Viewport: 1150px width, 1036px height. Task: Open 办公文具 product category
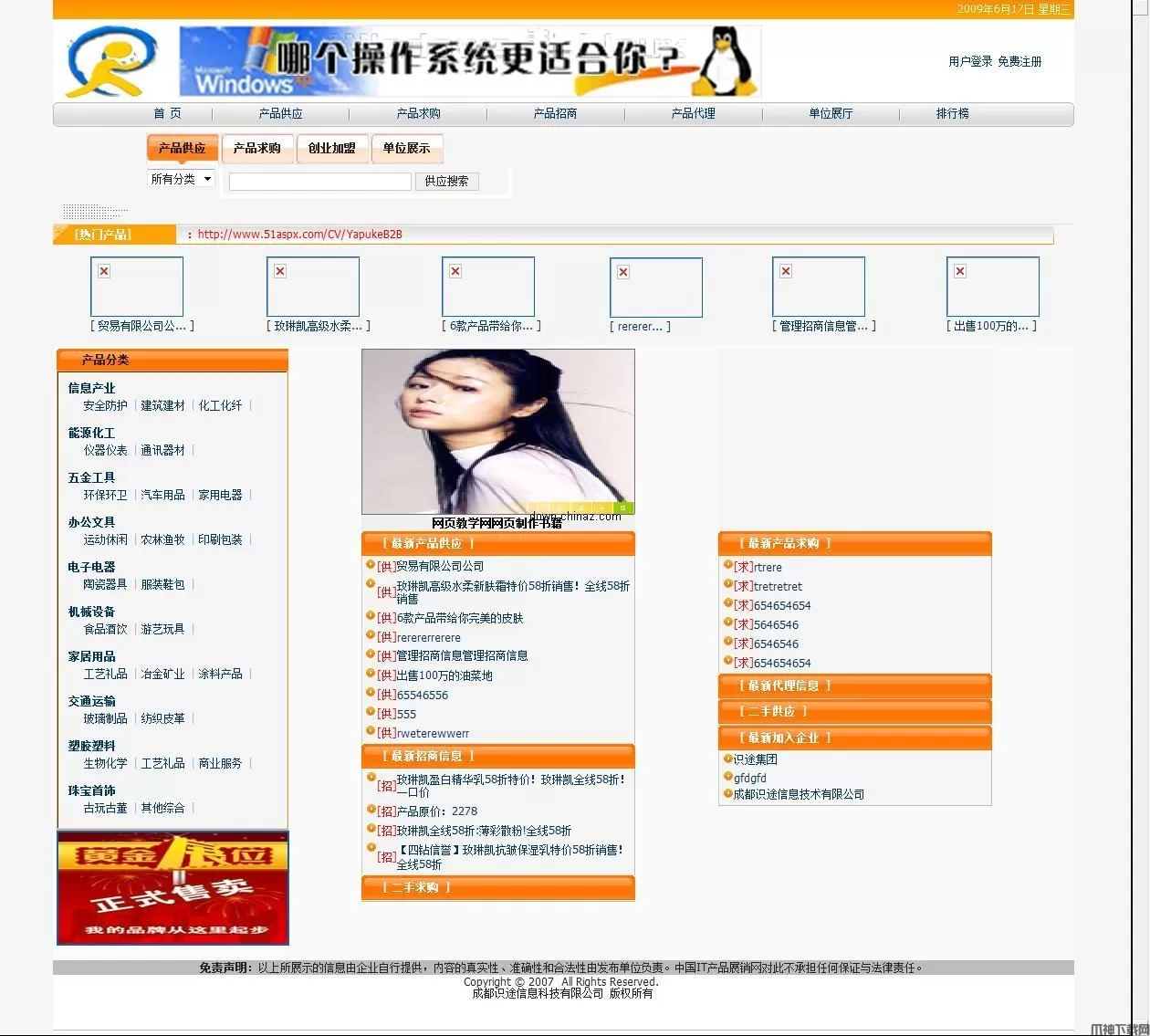coord(91,522)
